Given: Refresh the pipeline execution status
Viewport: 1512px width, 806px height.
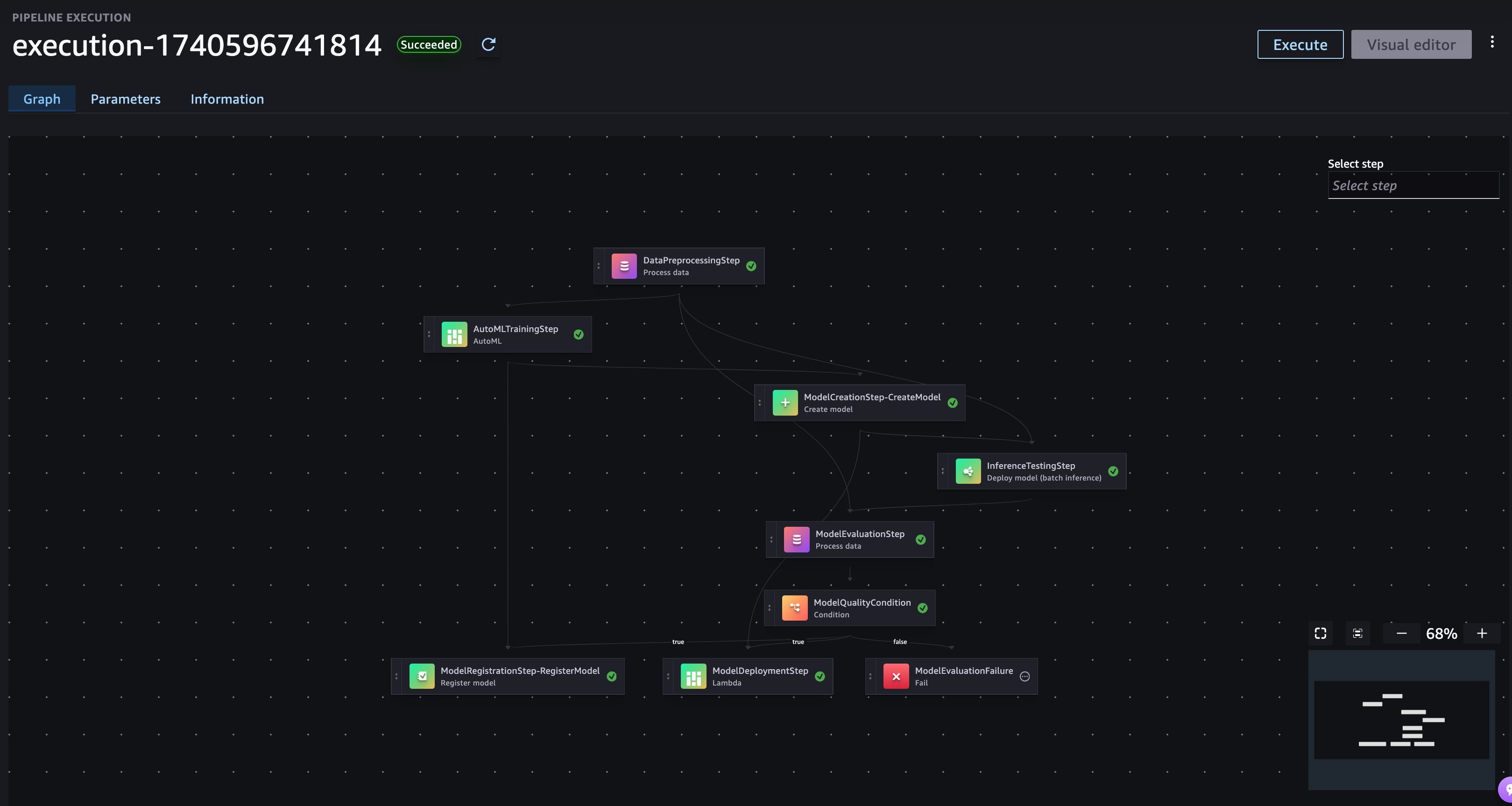Looking at the screenshot, I should click(488, 45).
